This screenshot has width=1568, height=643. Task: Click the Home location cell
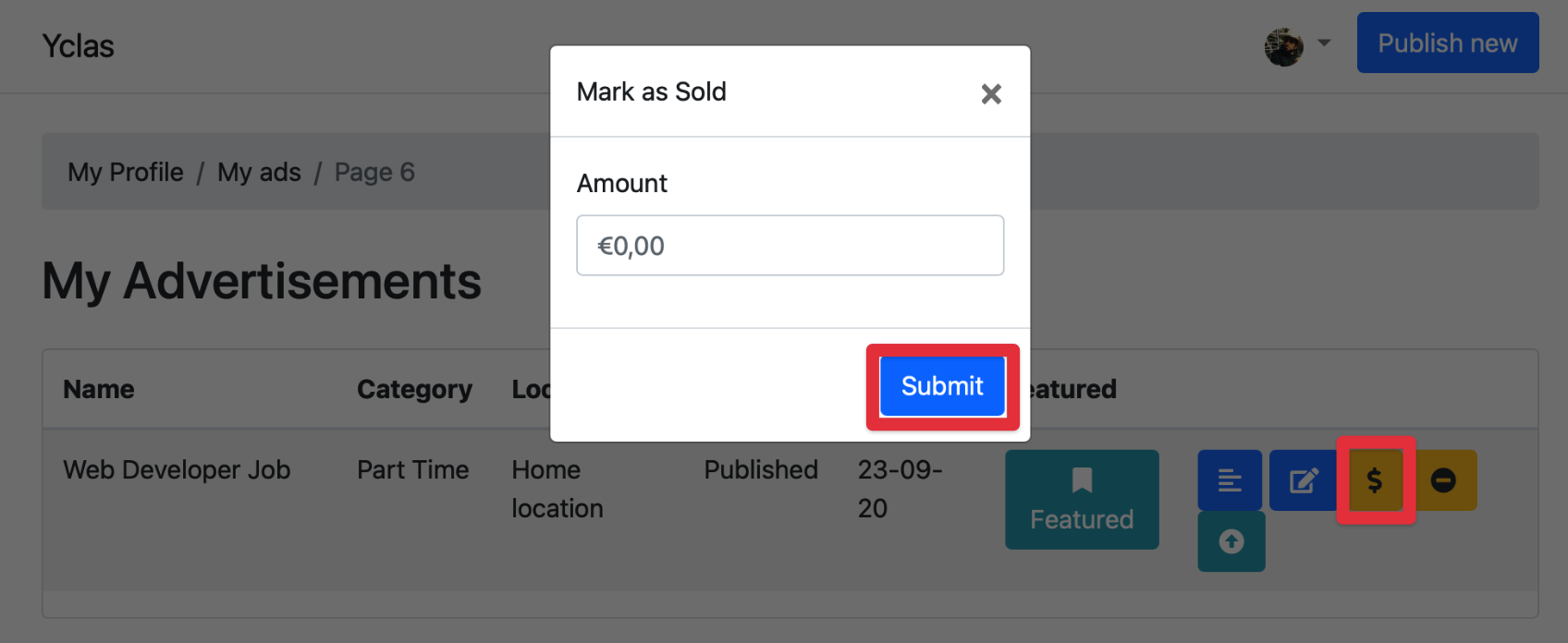coord(557,489)
